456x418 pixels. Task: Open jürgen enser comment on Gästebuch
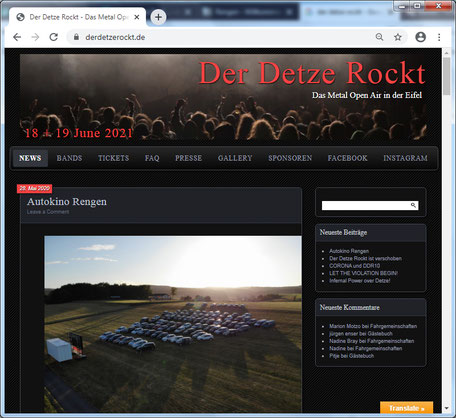(361, 334)
